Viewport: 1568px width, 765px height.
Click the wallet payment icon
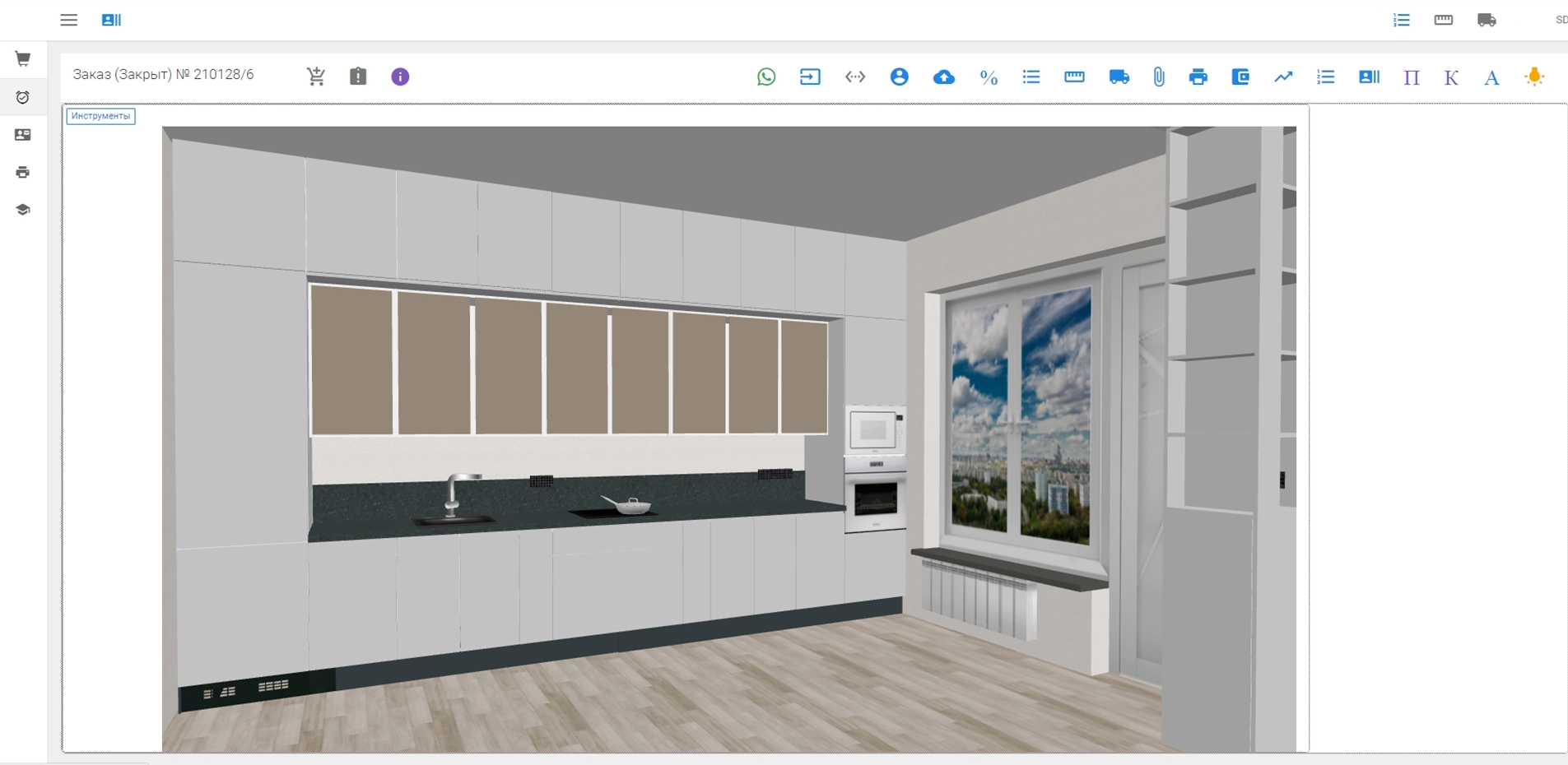[x=1240, y=76]
